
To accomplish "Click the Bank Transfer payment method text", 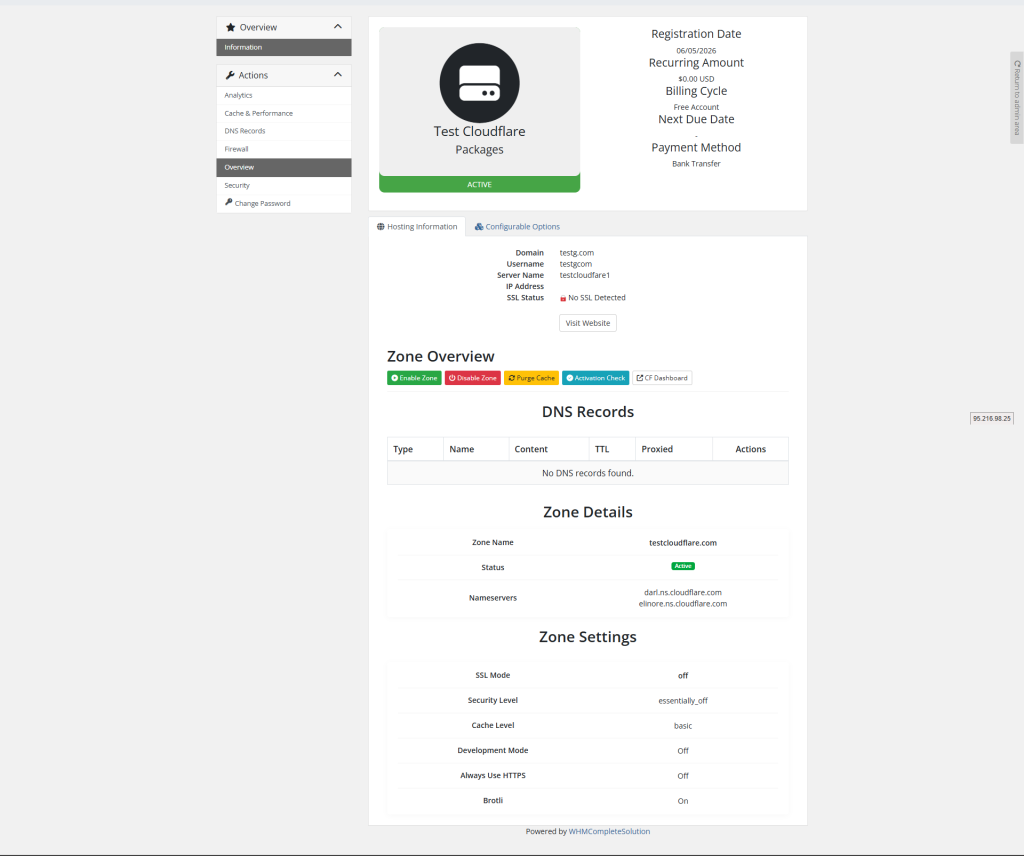I will (x=696, y=164).
